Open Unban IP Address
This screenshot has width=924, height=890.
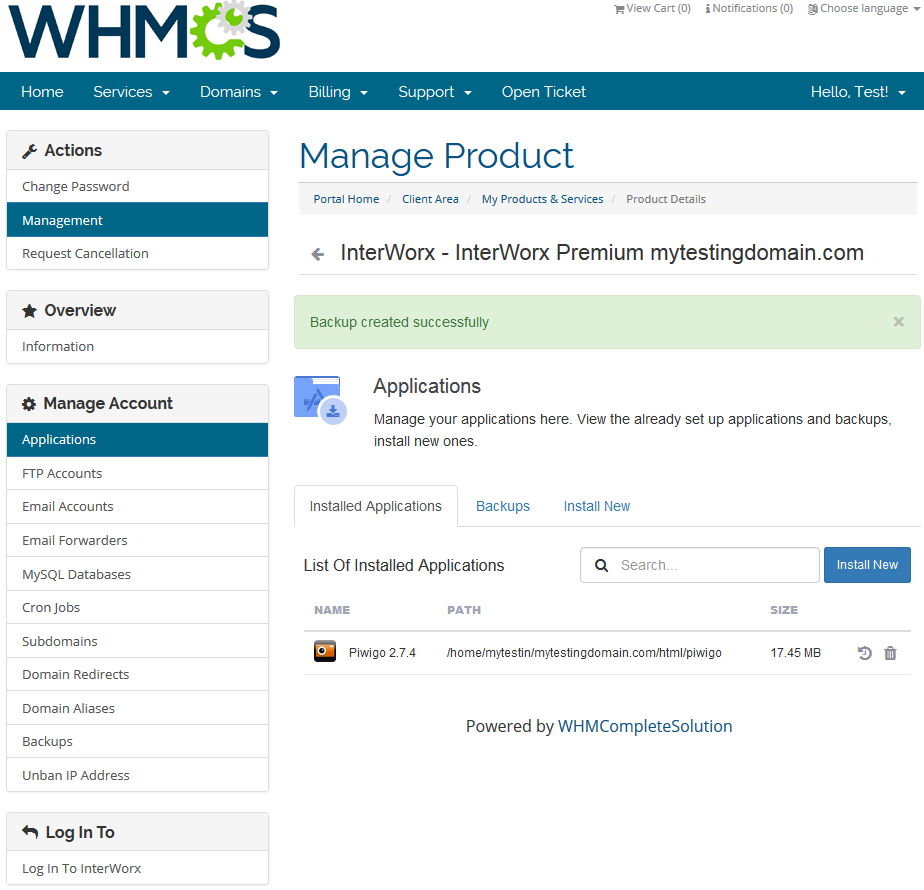pos(137,775)
